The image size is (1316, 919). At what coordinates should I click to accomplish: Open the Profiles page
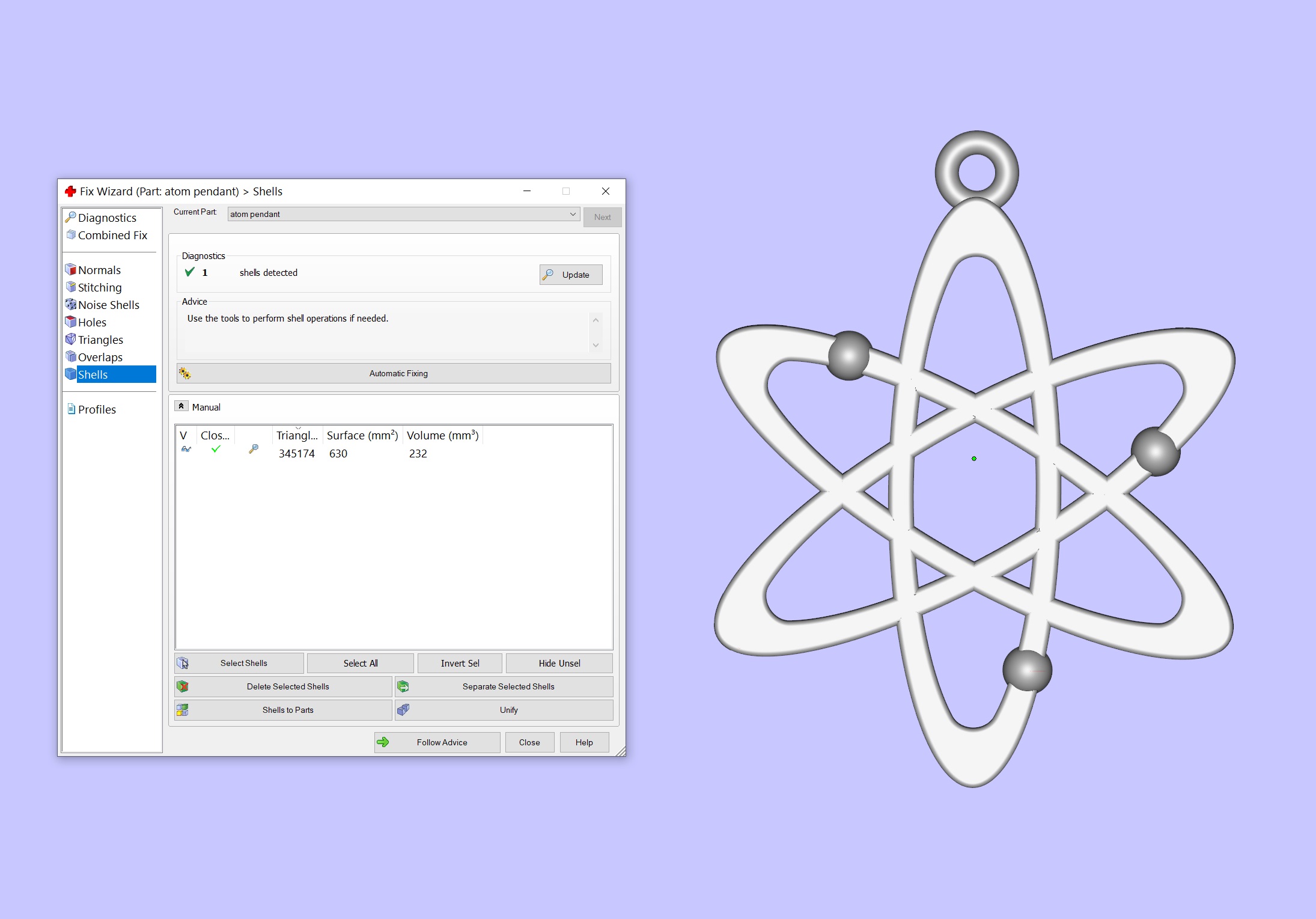(x=97, y=409)
